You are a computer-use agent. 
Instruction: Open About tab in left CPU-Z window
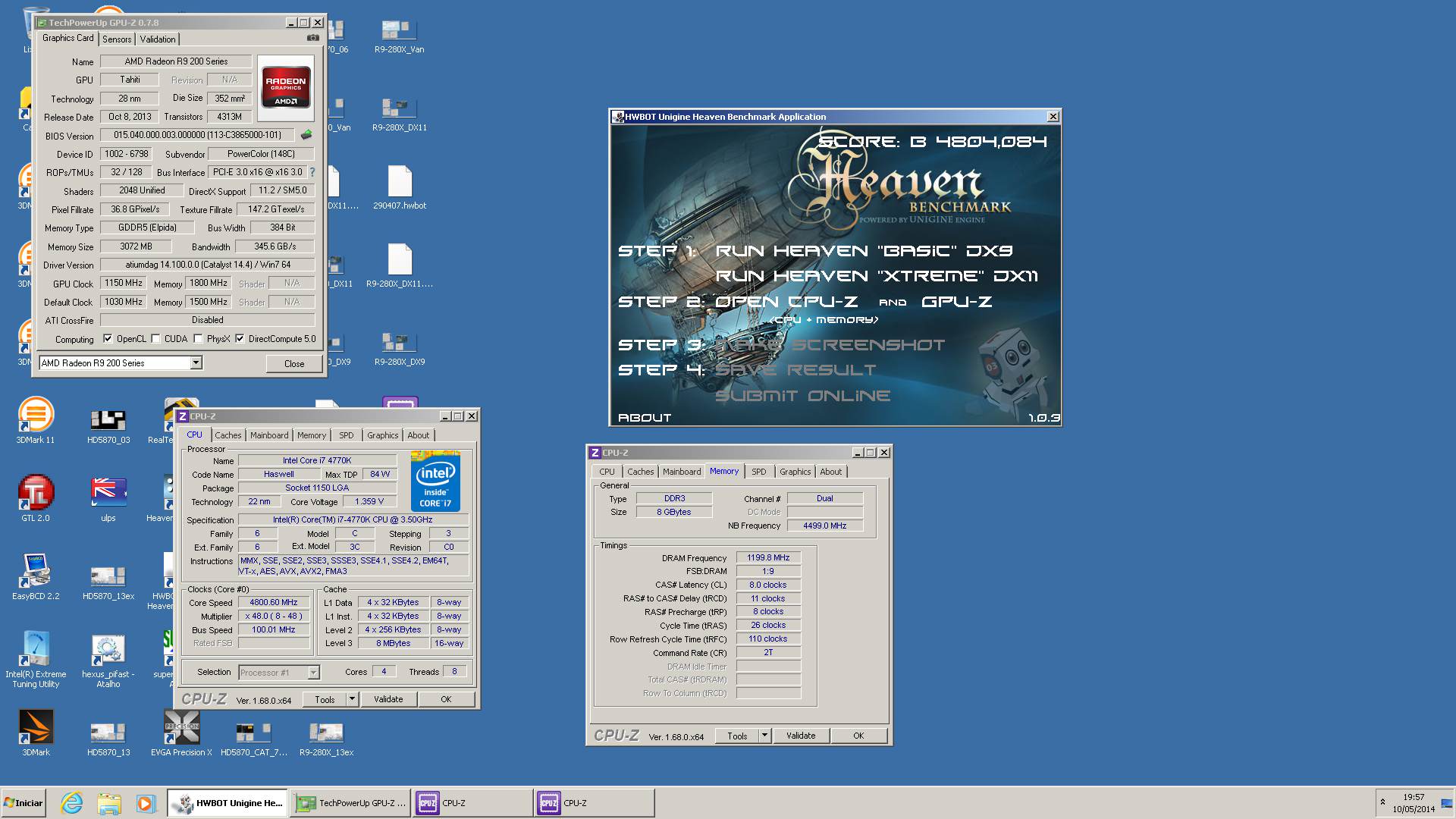[418, 435]
